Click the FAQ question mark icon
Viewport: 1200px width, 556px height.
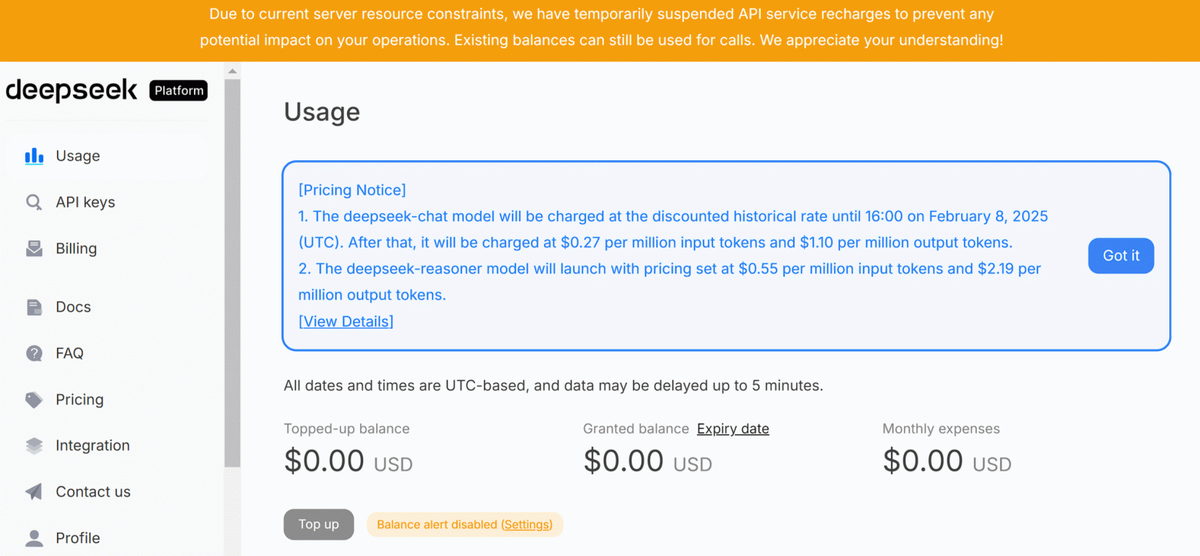coord(34,353)
